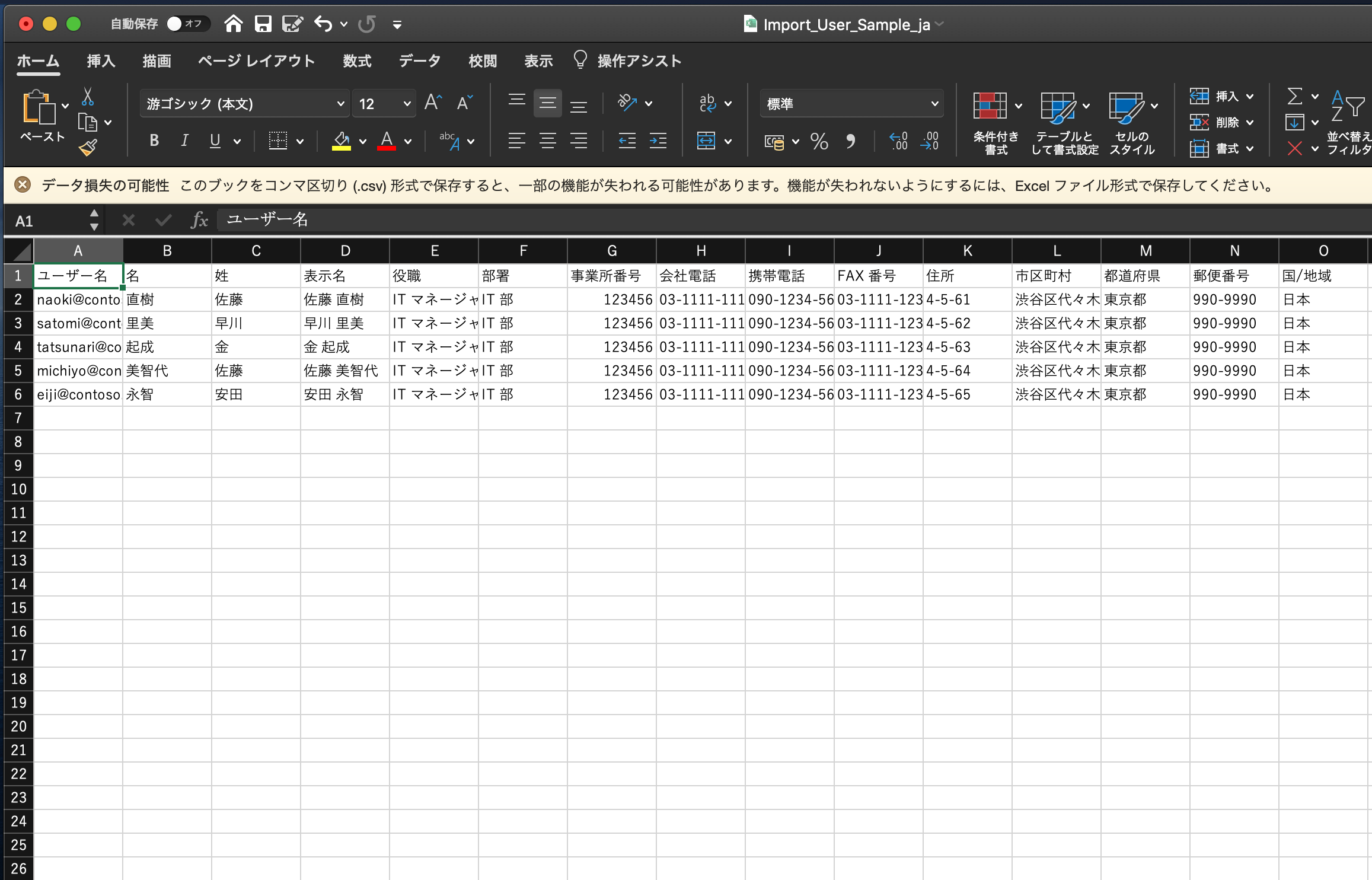Open the データ tab
This screenshot has width=1372, height=880.
420,61
